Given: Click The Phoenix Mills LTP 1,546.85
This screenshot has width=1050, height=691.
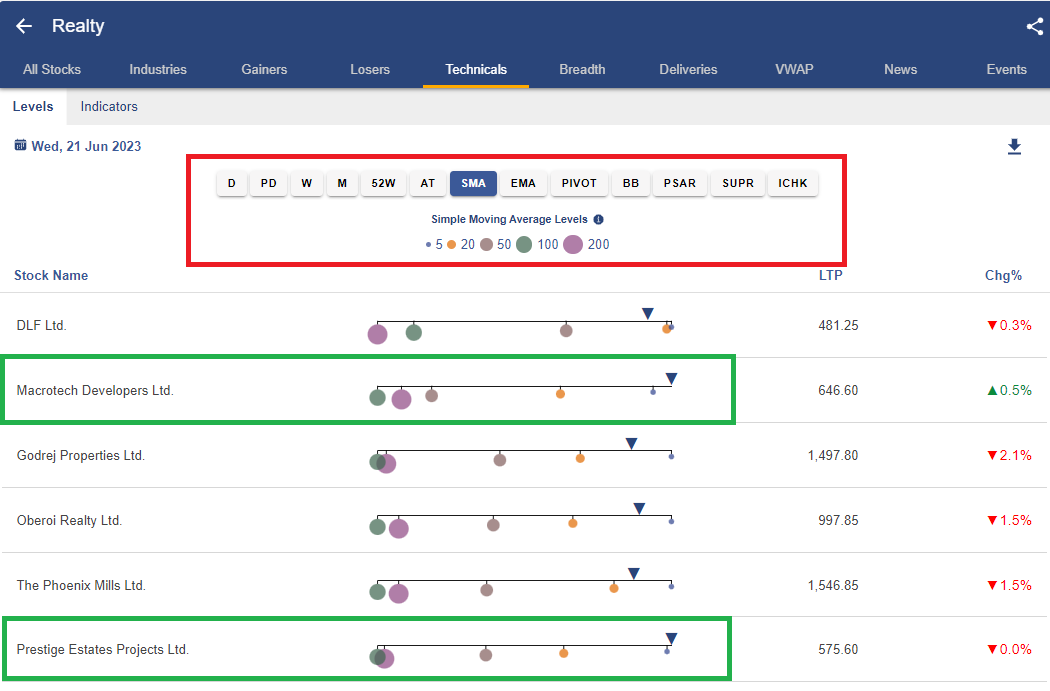Looking at the screenshot, I should coord(833,585).
